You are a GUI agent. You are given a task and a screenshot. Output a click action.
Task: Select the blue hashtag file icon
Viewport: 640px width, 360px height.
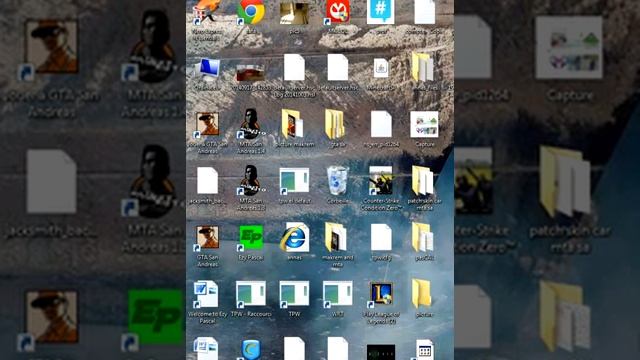pyautogui.click(x=381, y=12)
